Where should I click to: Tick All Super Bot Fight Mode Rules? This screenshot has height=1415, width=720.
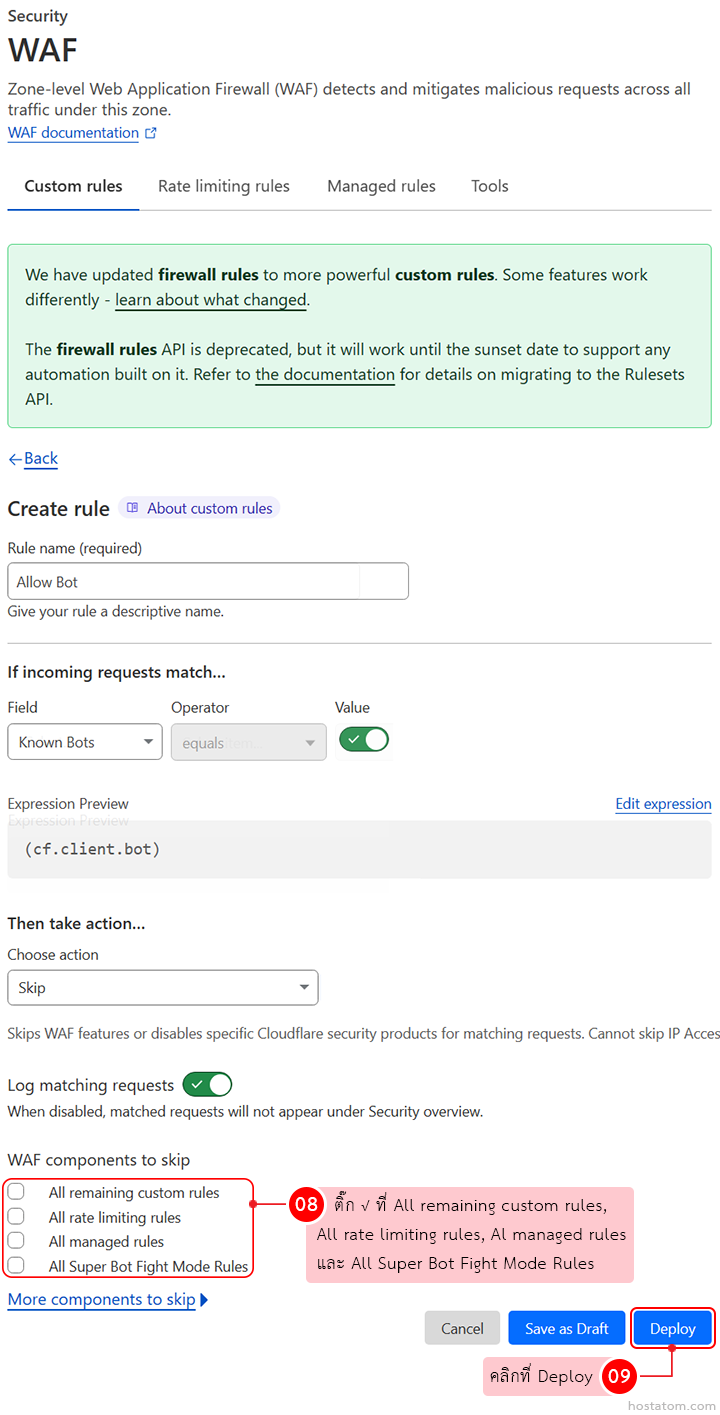[16, 1266]
